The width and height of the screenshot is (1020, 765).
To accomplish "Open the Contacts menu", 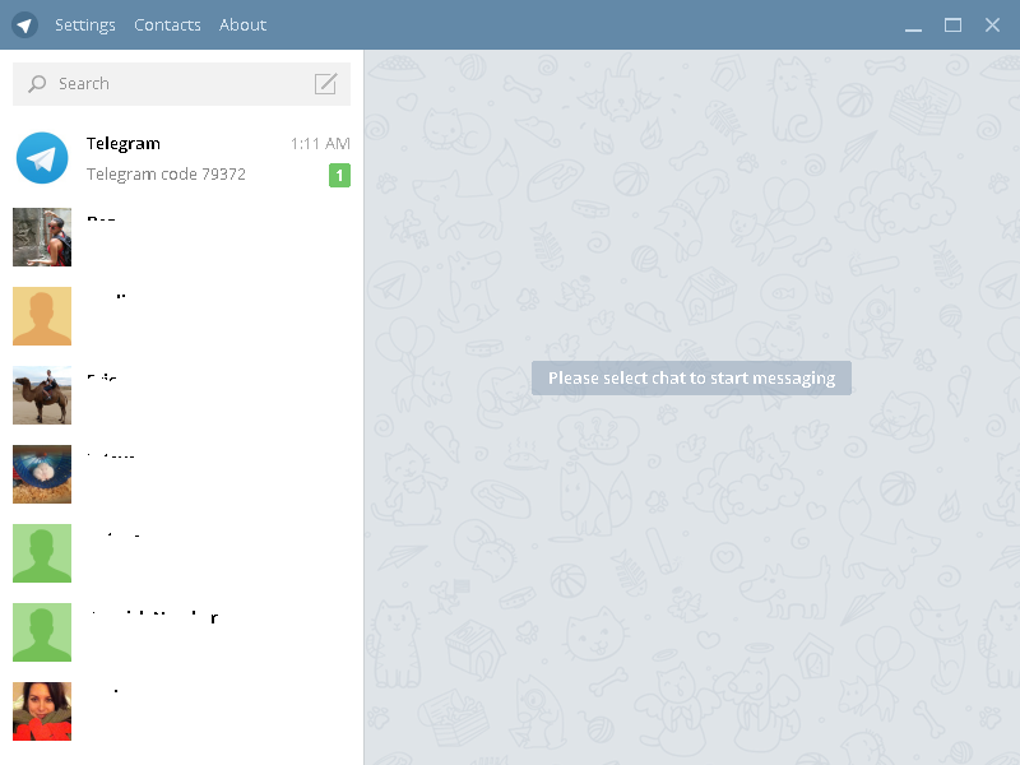I will tap(167, 25).
